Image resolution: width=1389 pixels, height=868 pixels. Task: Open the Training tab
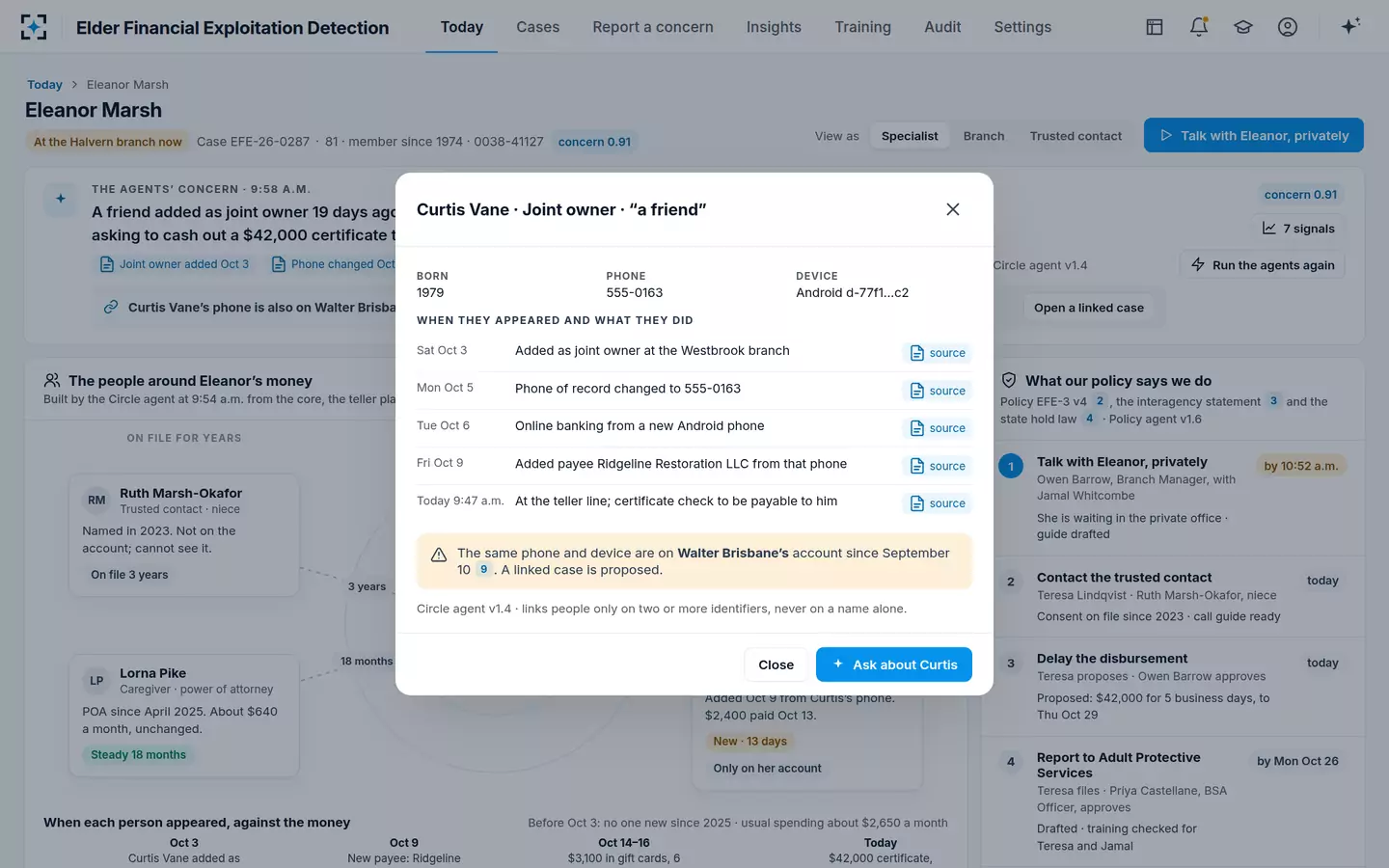[x=862, y=27]
